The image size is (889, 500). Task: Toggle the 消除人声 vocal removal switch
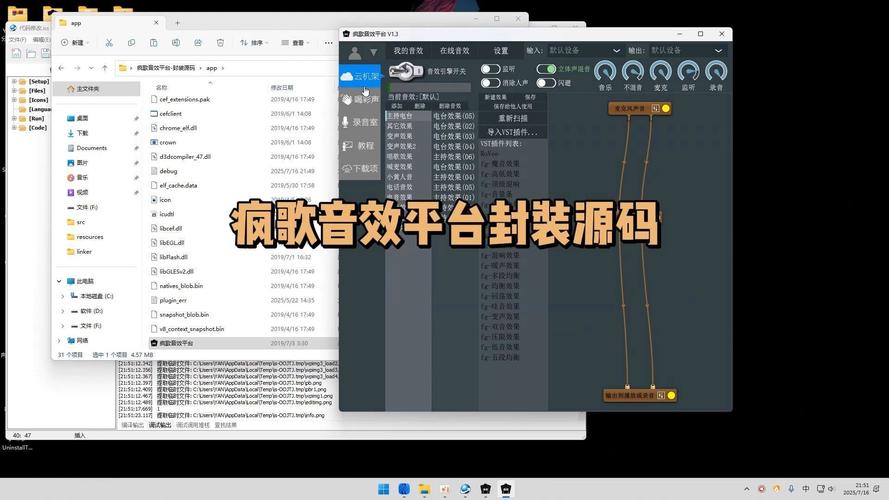(x=490, y=83)
